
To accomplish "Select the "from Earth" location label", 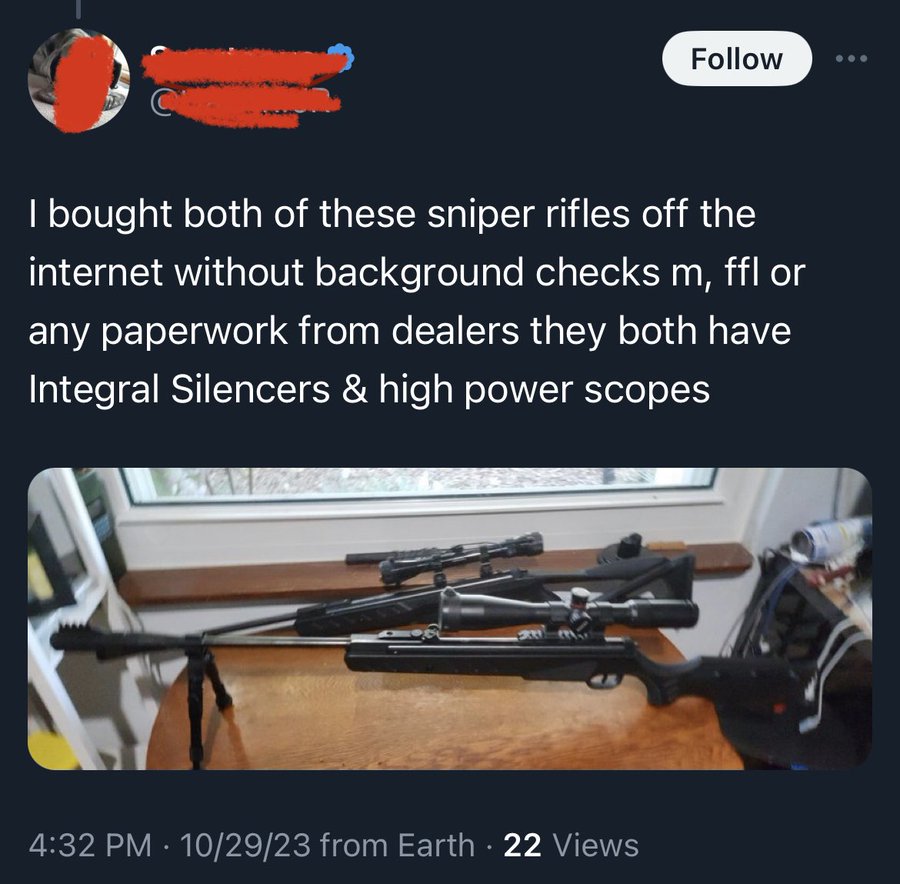I will coord(397,845).
